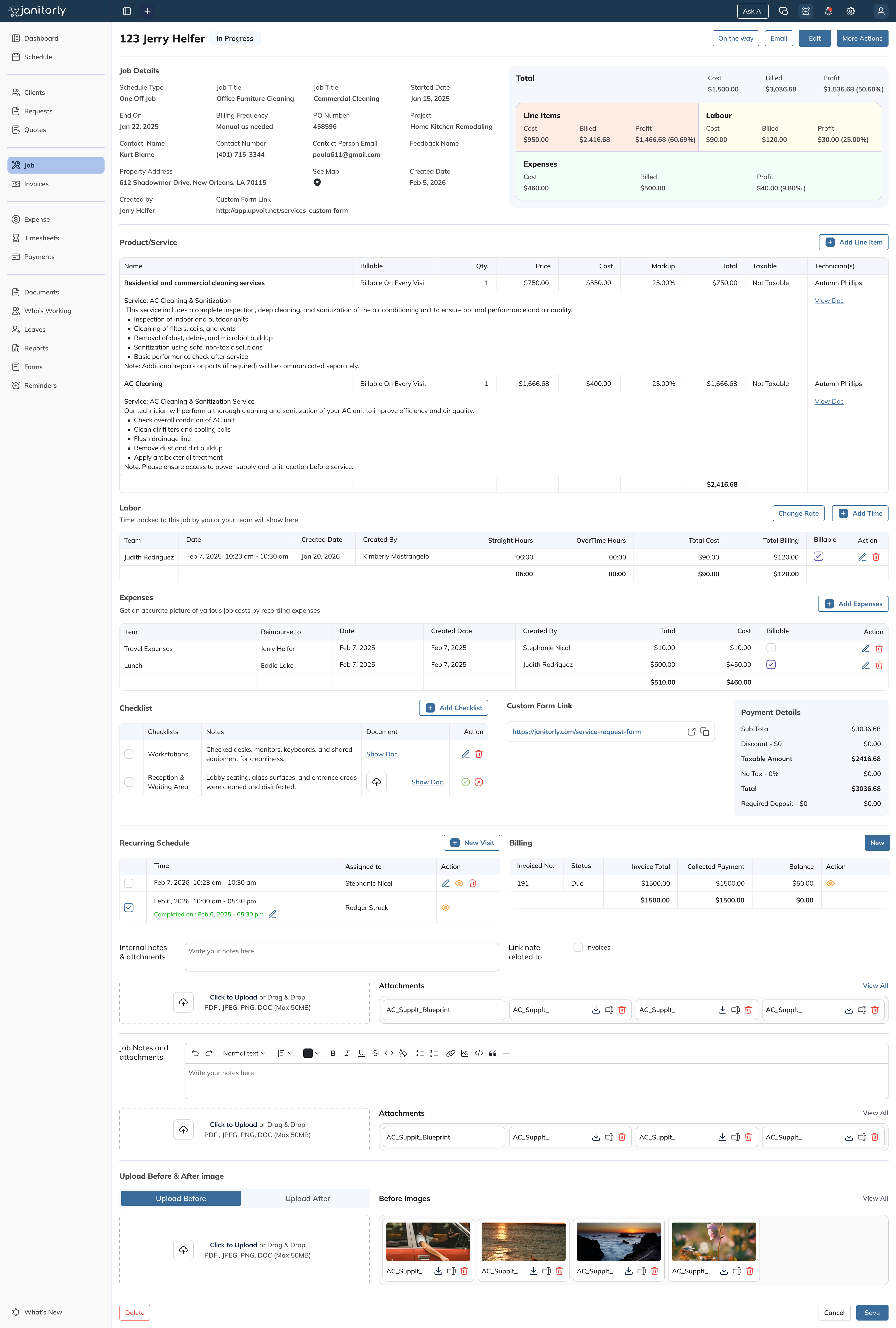The height and width of the screenshot is (1328, 896).
Task: Open View Doc link for AC Cleaning
Action: (829, 402)
